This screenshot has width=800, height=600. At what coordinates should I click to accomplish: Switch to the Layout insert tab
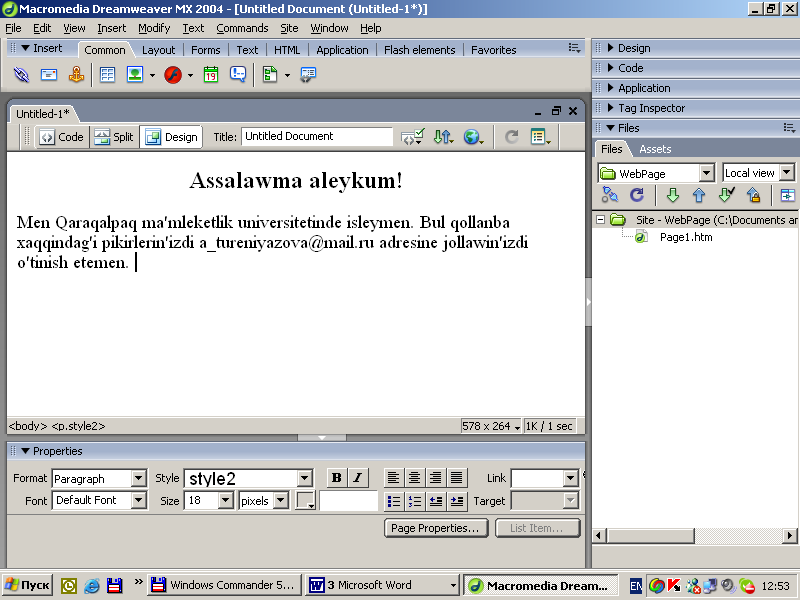(x=158, y=50)
